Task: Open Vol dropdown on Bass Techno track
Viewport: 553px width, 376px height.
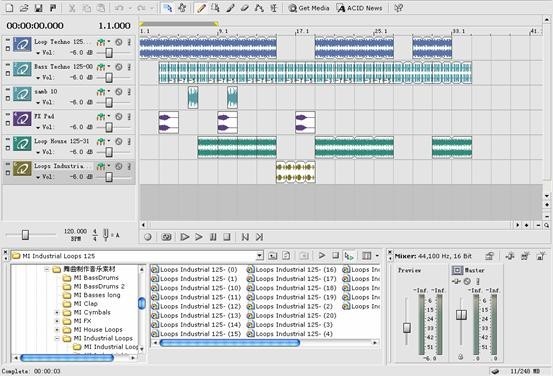Action: coord(38,78)
